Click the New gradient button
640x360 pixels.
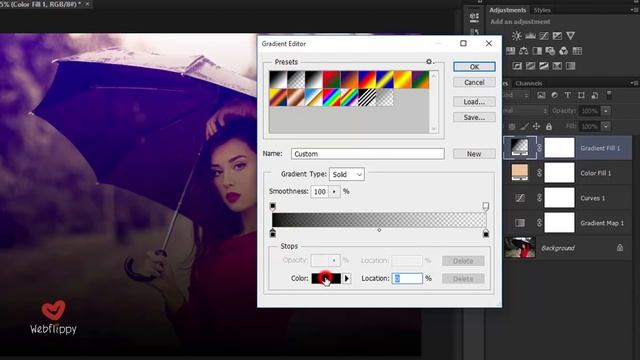tap(474, 154)
